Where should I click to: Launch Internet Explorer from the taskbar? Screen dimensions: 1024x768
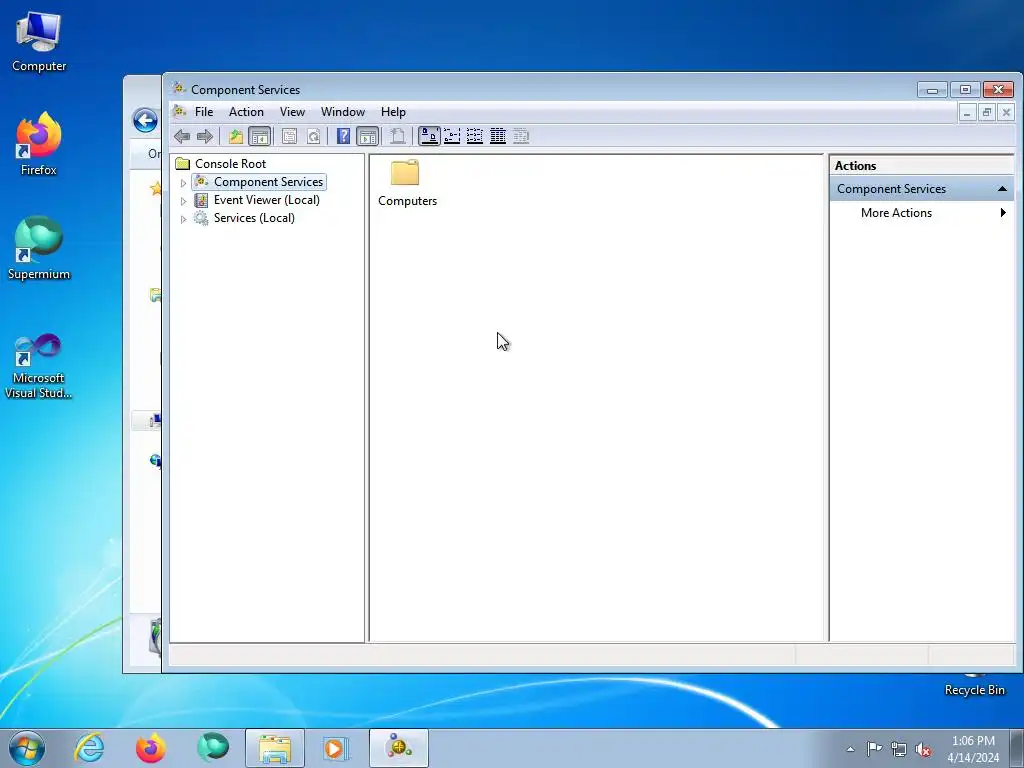pyautogui.click(x=89, y=748)
